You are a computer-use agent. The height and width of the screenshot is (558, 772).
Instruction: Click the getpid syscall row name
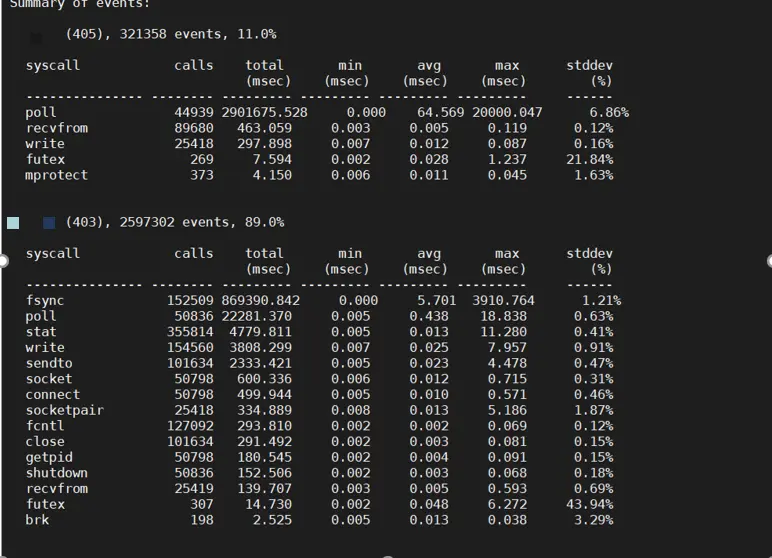49,457
